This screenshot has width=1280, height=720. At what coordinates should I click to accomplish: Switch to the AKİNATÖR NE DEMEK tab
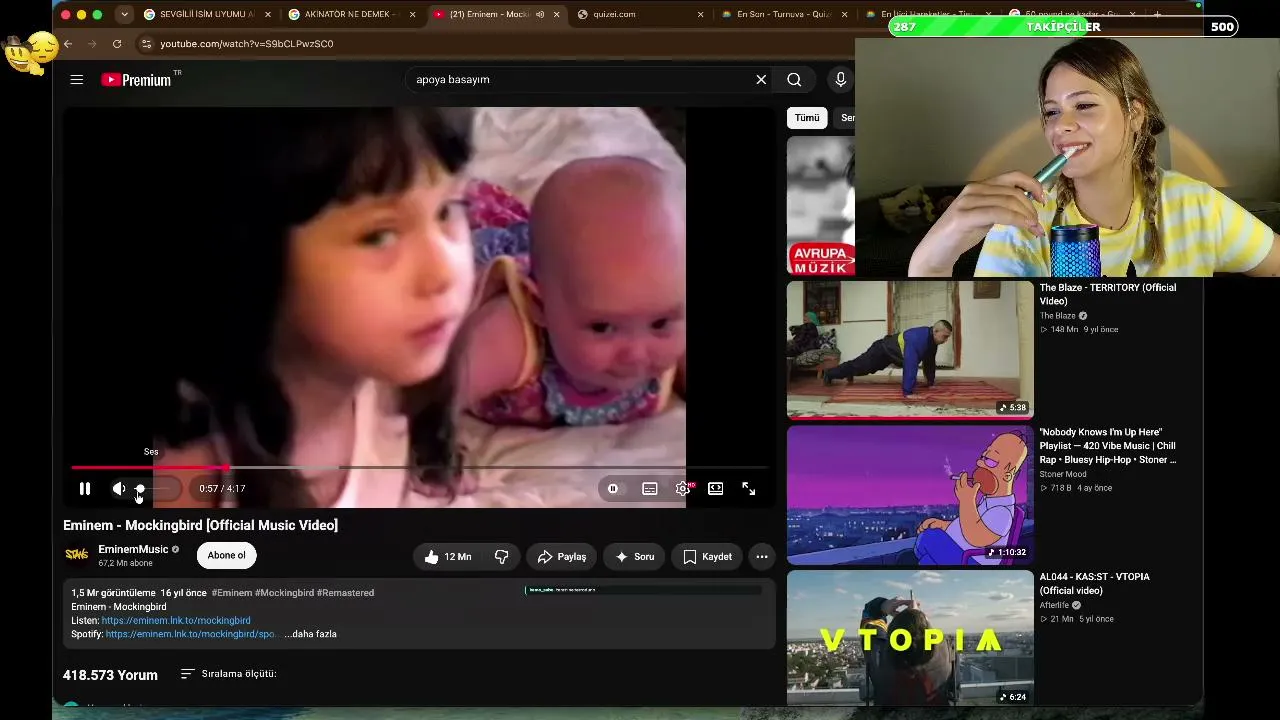point(351,15)
